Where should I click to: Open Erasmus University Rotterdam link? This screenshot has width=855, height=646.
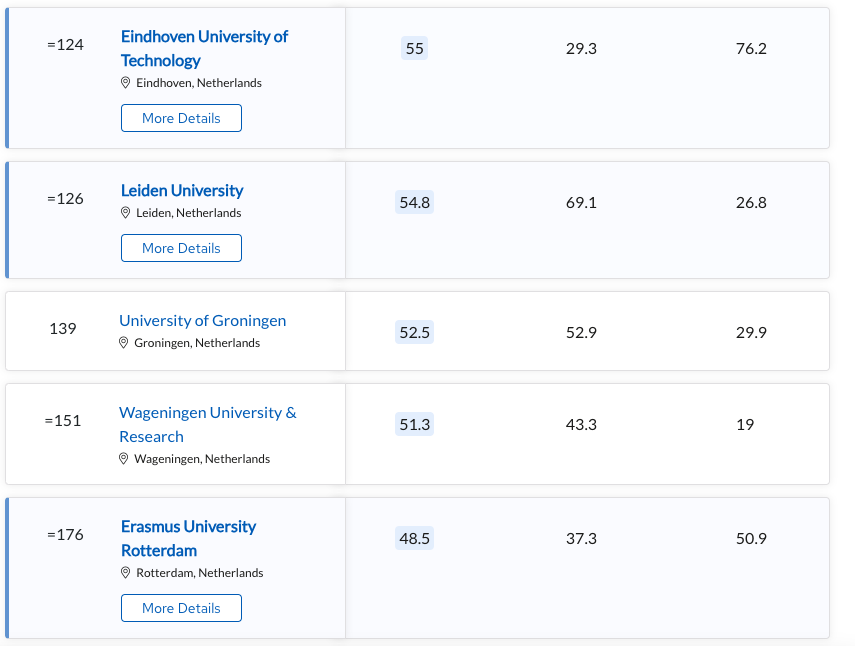tap(188, 538)
